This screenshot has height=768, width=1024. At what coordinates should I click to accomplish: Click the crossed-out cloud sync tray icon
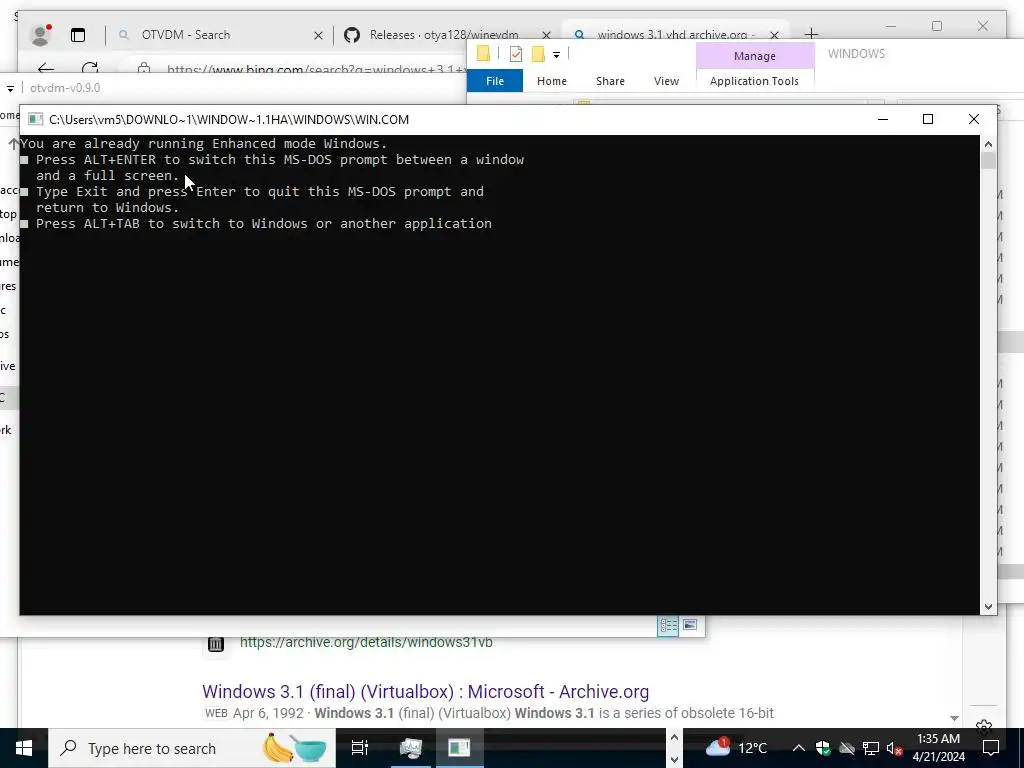(846, 748)
